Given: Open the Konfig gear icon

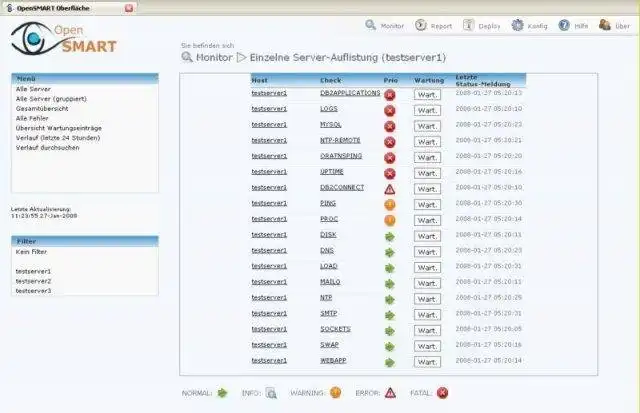Looking at the screenshot, I should tap(518, 25).
